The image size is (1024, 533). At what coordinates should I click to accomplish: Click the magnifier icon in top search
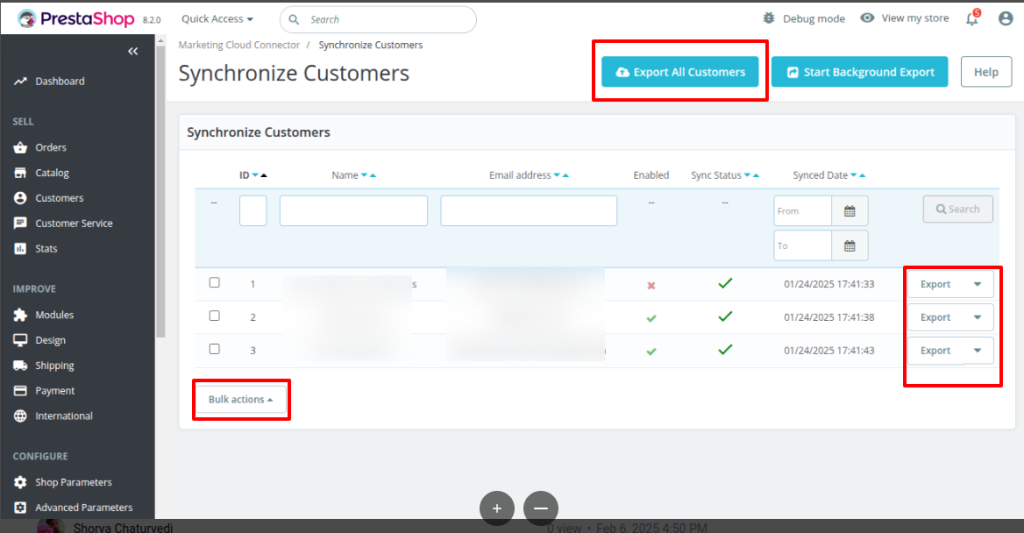[294, 20]
